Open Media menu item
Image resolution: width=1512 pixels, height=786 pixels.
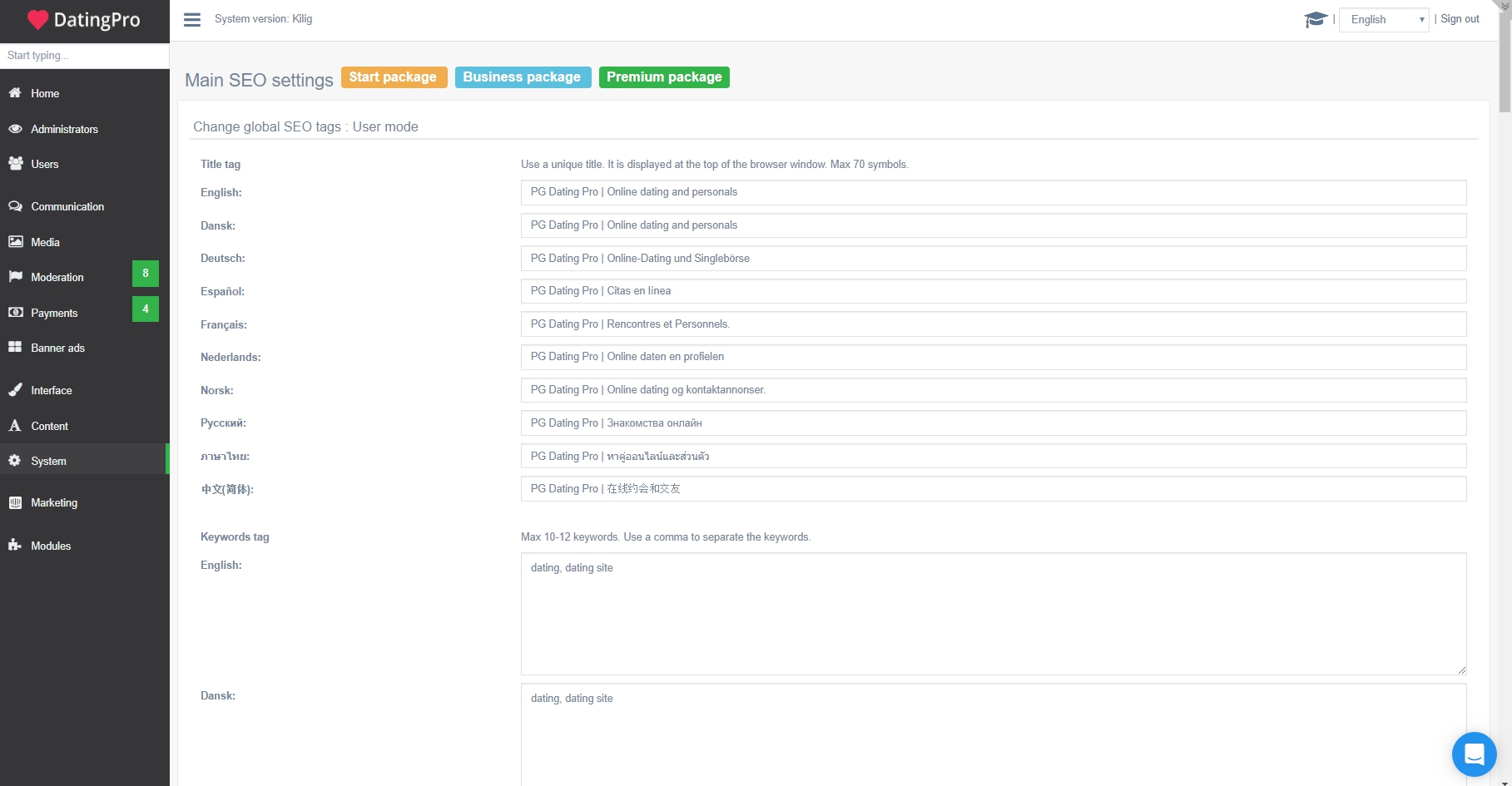pyautogui.click(x=45, y=242)
